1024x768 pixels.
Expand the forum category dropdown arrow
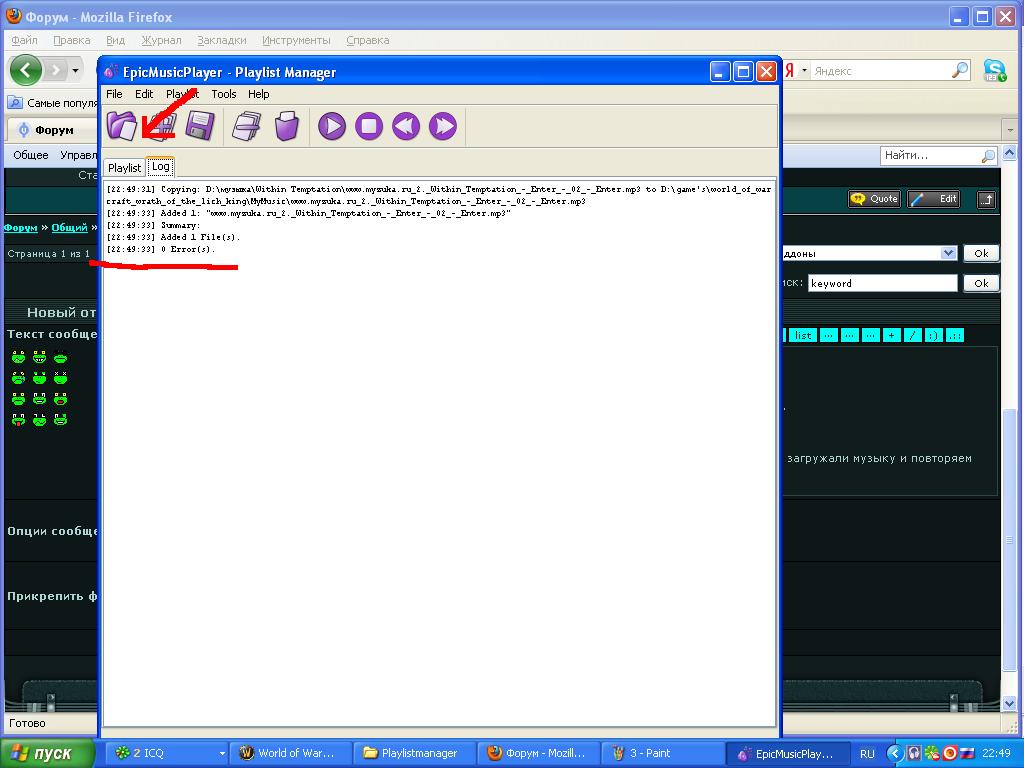point(948,254)
